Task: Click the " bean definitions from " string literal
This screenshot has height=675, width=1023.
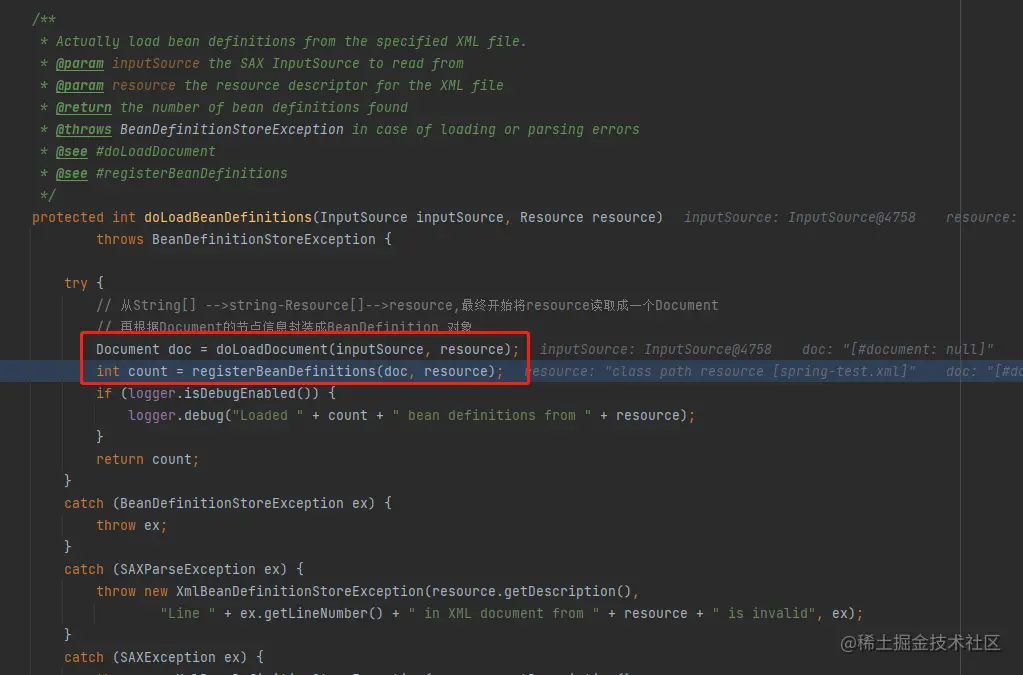Action: tap(492, 415)
